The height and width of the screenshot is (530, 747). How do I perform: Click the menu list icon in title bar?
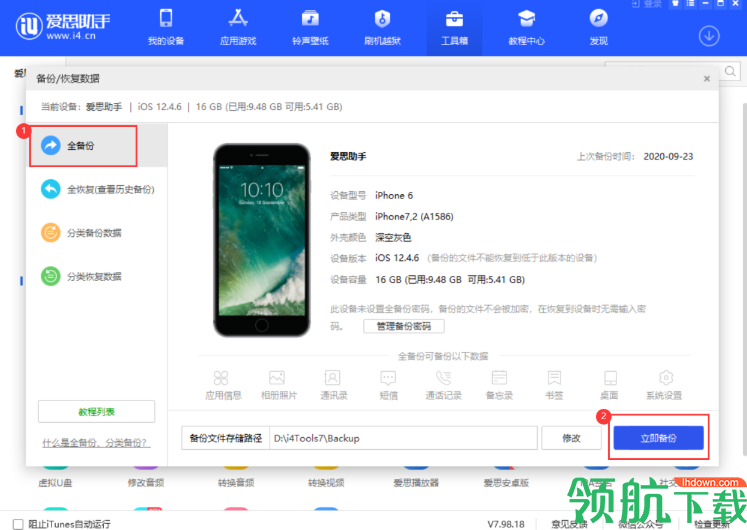coord(690,3)
